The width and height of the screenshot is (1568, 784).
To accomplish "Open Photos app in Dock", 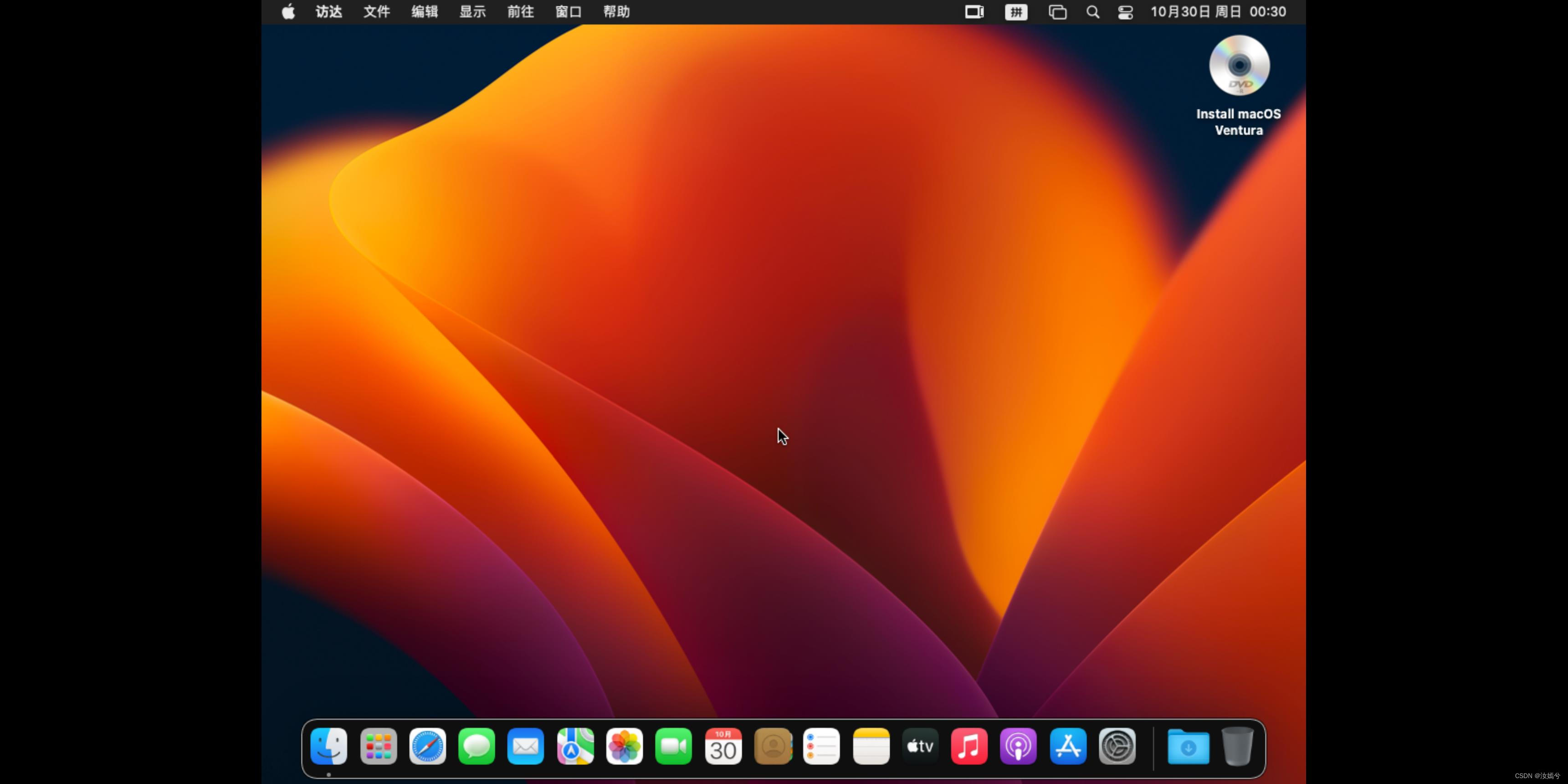I will (625, 746).
